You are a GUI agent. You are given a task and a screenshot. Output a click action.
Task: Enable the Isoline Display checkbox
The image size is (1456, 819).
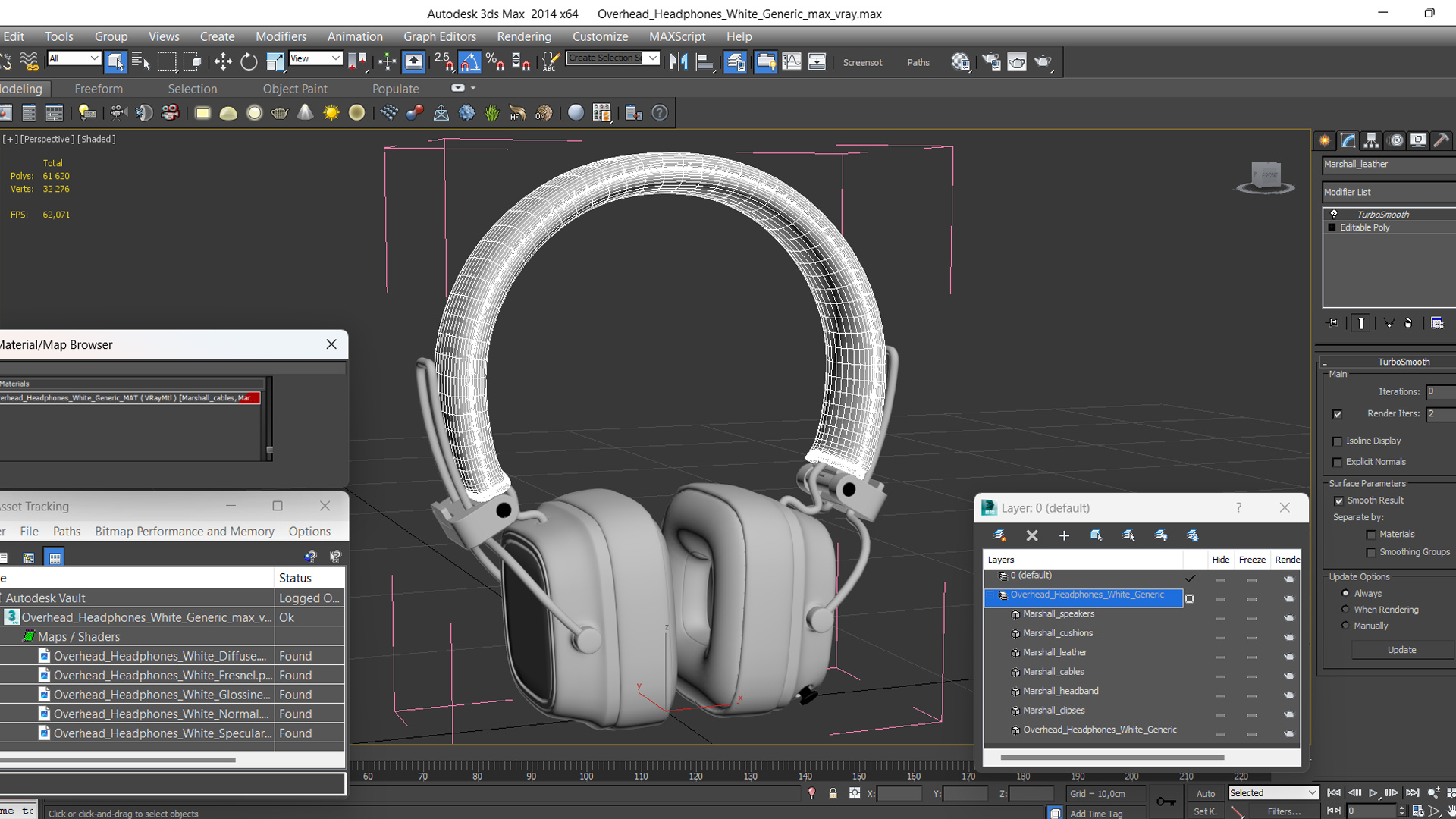click(1338, 441)
